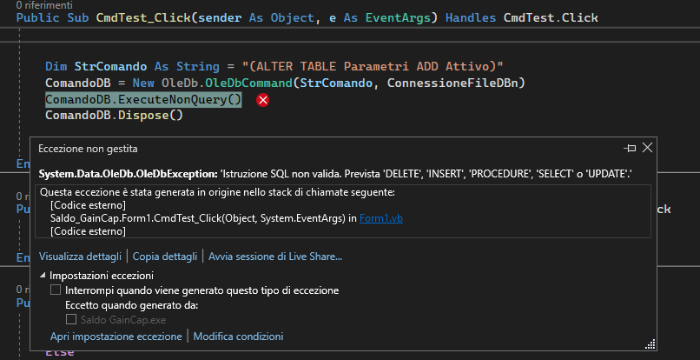The height and width of the screenshot is (360, 700).
Task: Click the red error icon beside ExecuteNonQuery
Action: pyautogui.click(x=263, y=100)
